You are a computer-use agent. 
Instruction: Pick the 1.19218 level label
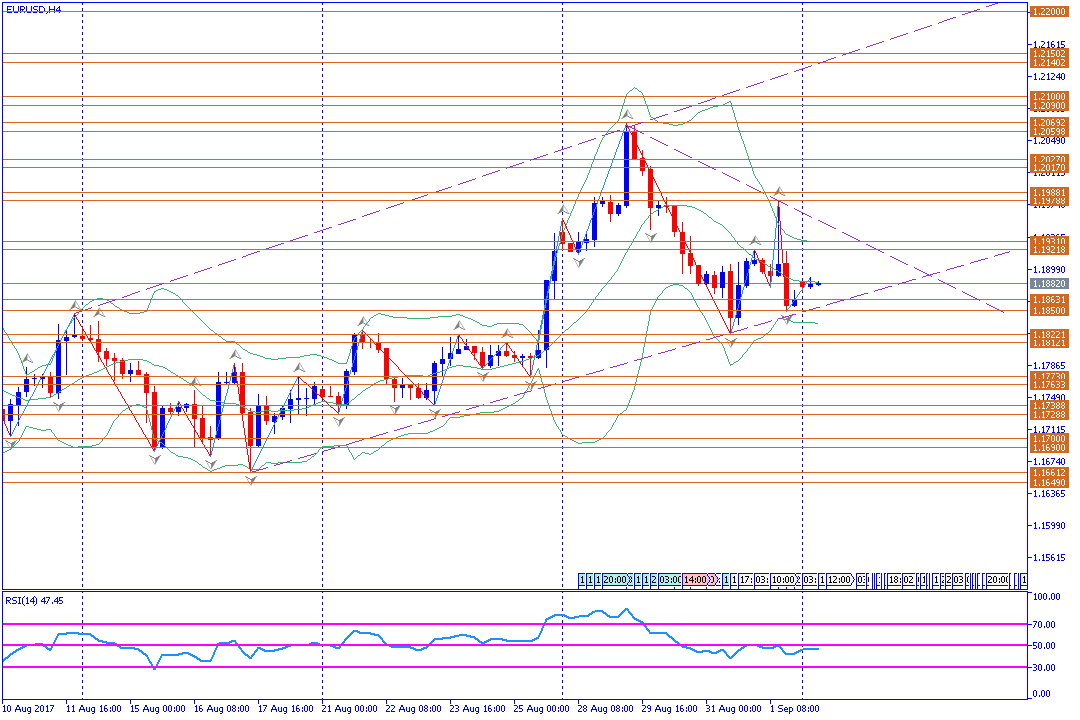tap(1050, 249)
